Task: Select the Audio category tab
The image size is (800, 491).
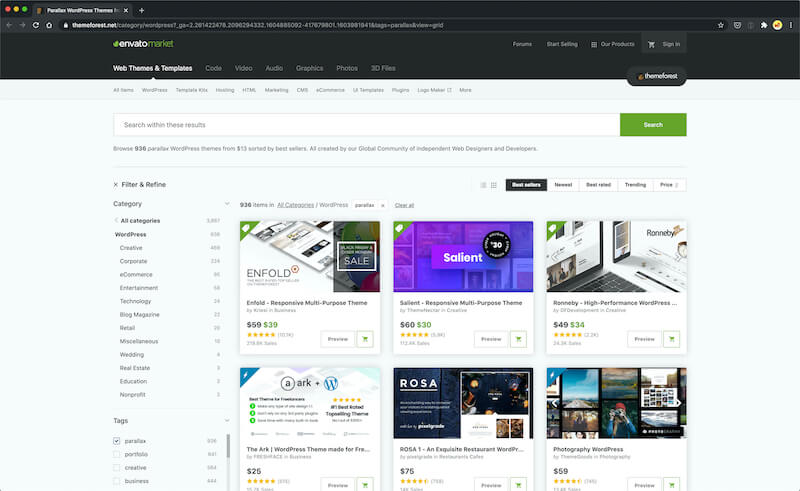Action: (274, 68)
